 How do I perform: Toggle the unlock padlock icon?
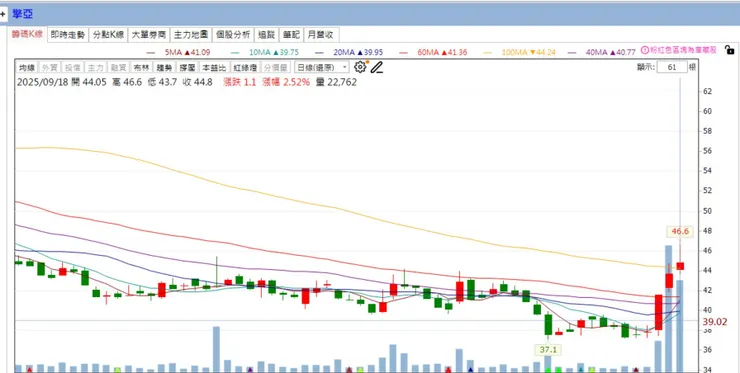click(729, 50)
